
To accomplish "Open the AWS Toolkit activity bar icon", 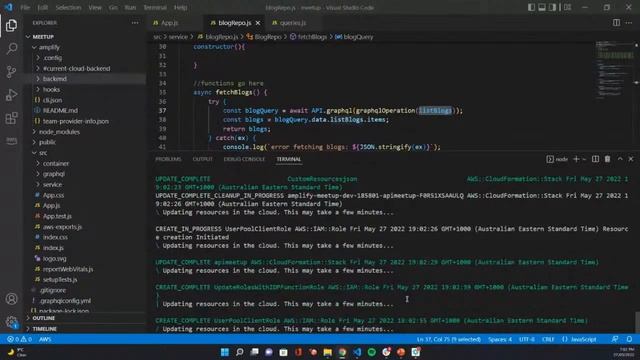I will (x=11, y=141).
